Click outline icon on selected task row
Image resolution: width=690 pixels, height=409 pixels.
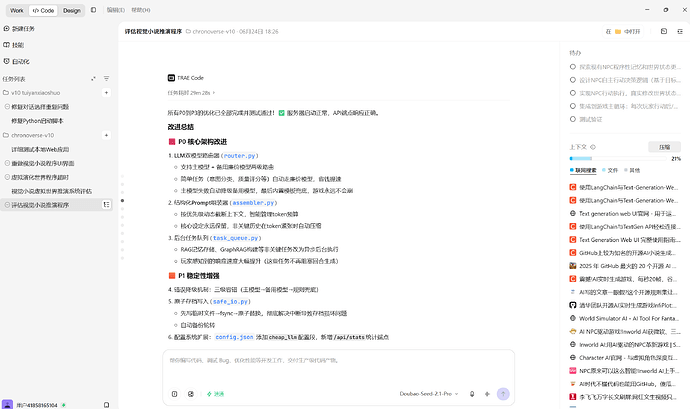click(x=106, y=205)
